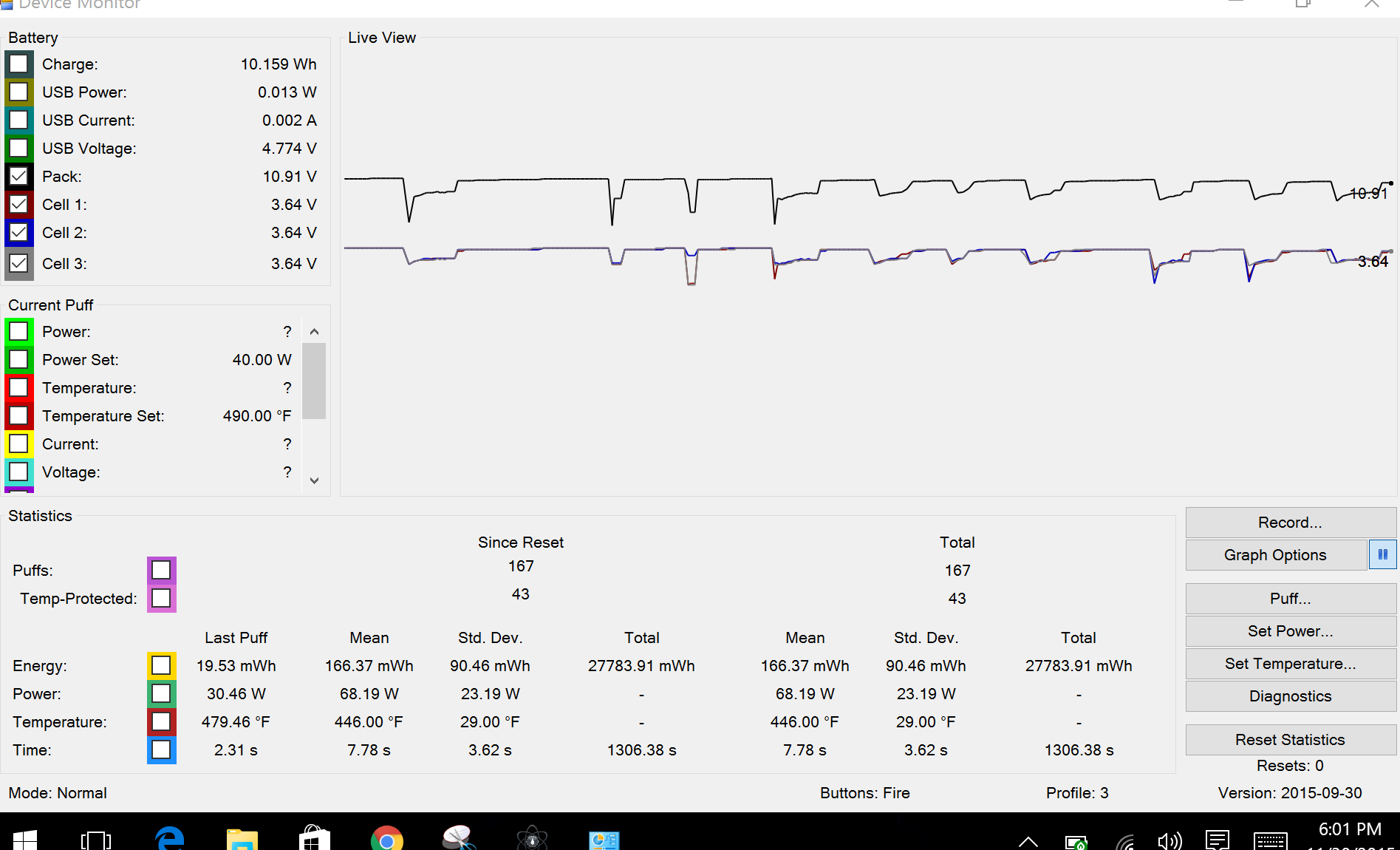Uncheck the Pack voltage checkbox
Viewport: 1400px width, 850px height.
tap(19, 177)
